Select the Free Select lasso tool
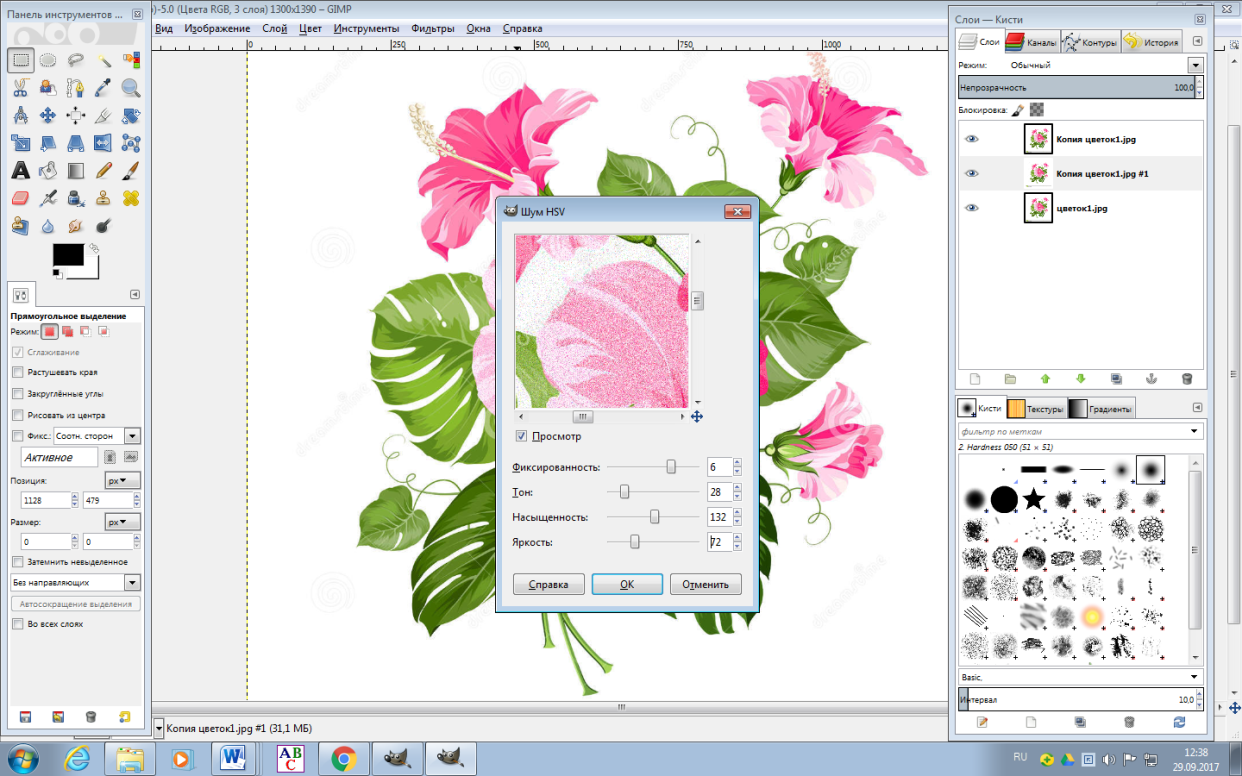This screenshot has width=1242, height=776. pos(75,61)
